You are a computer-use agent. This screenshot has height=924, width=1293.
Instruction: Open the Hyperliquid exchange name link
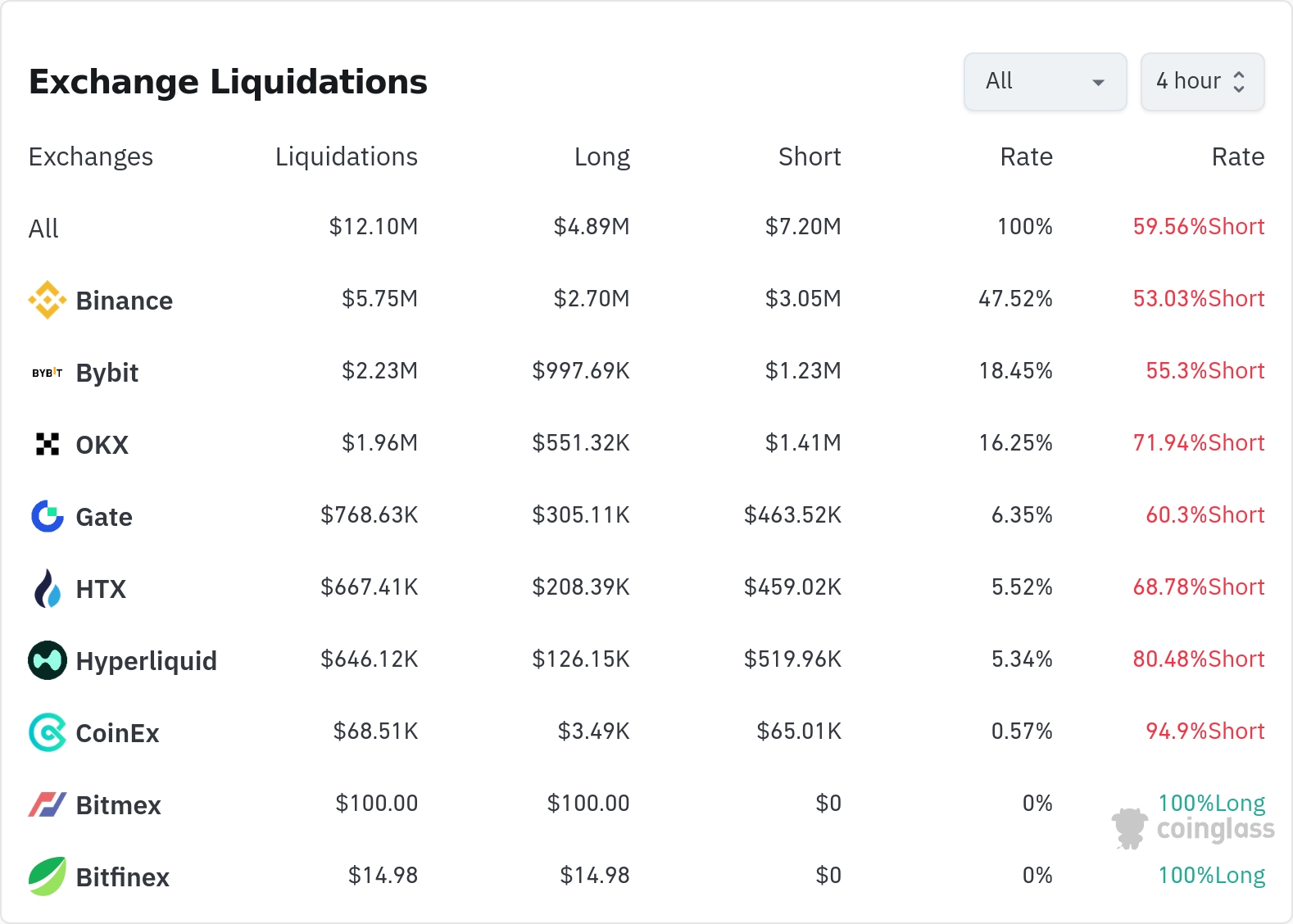click(x=147, y=661)
